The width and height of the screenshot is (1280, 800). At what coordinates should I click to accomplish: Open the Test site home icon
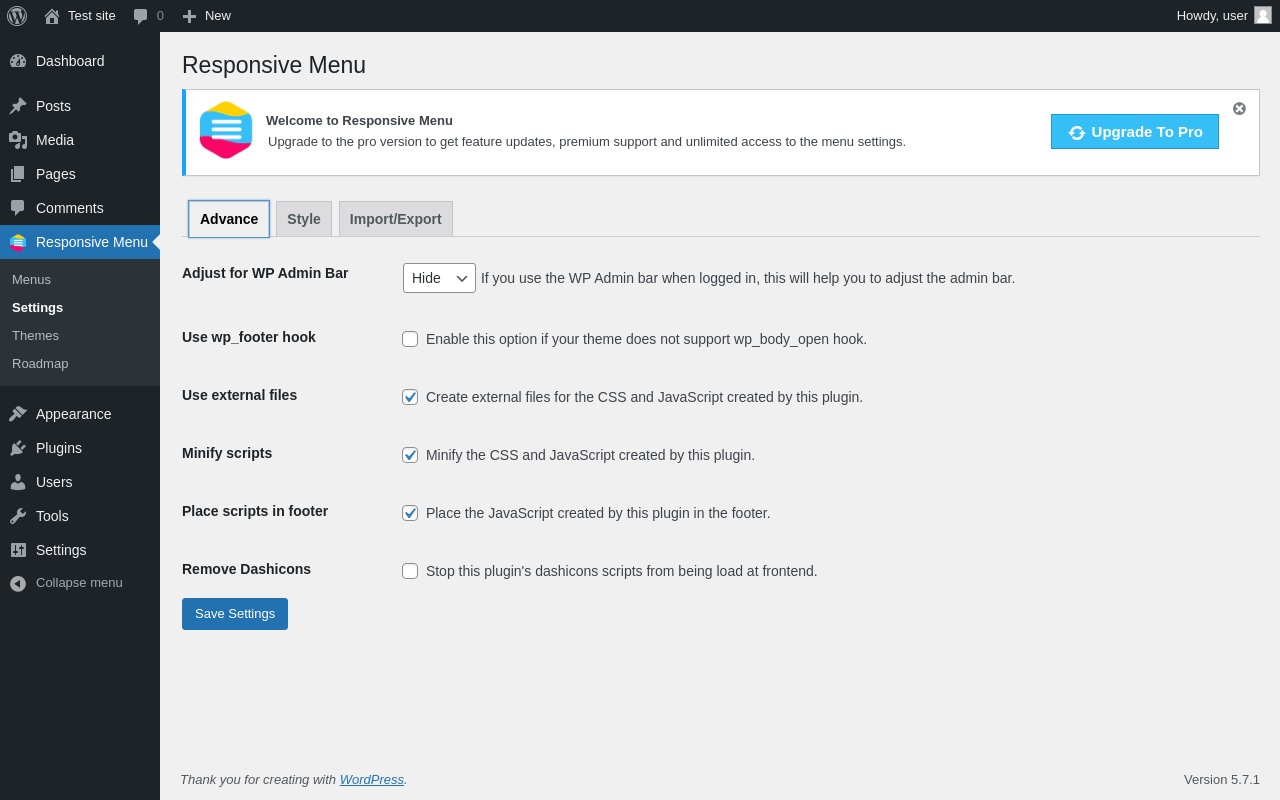(x=52, y=16)
